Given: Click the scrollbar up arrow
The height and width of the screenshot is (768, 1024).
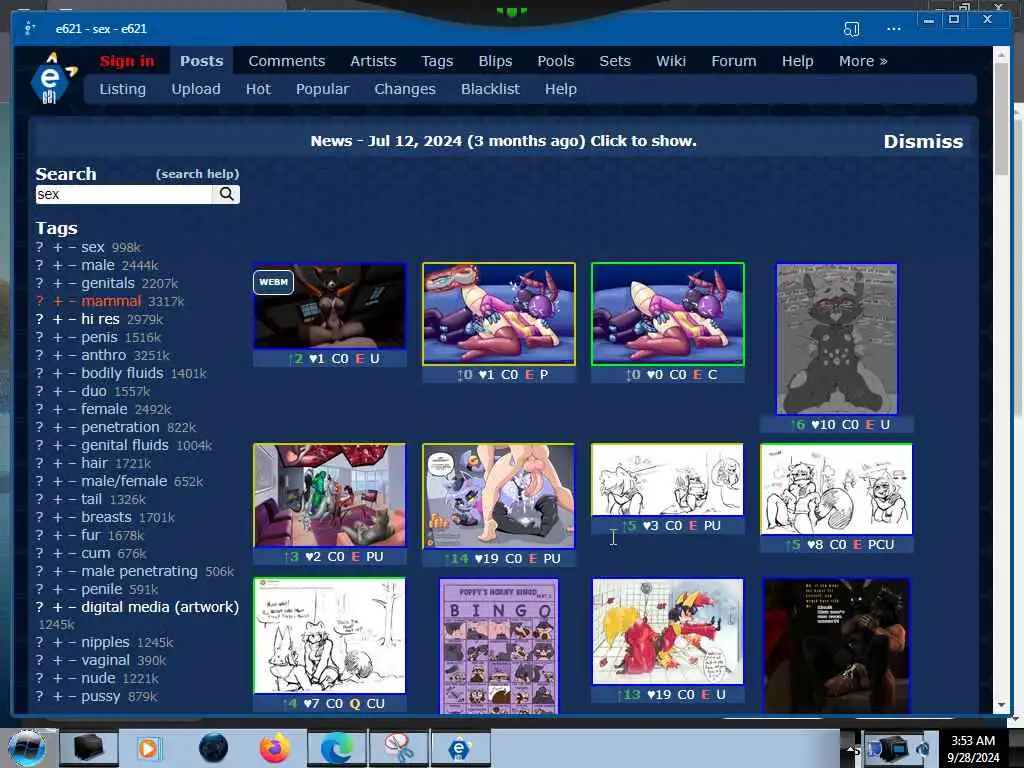Looking at the screenshot, I should click(1001, 56).
